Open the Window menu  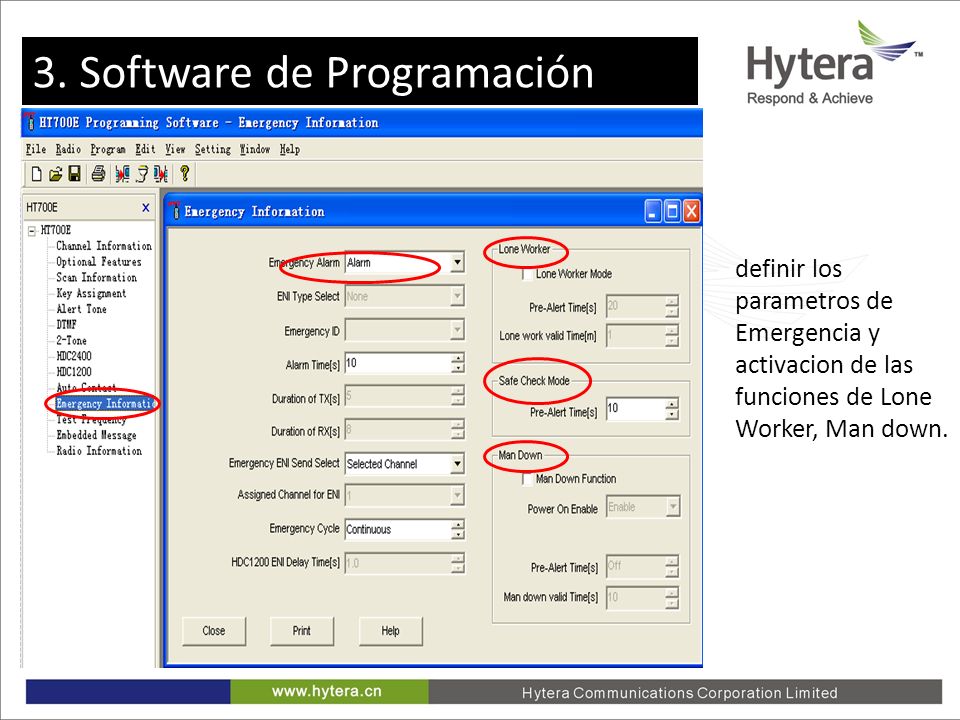click(255, 149)
